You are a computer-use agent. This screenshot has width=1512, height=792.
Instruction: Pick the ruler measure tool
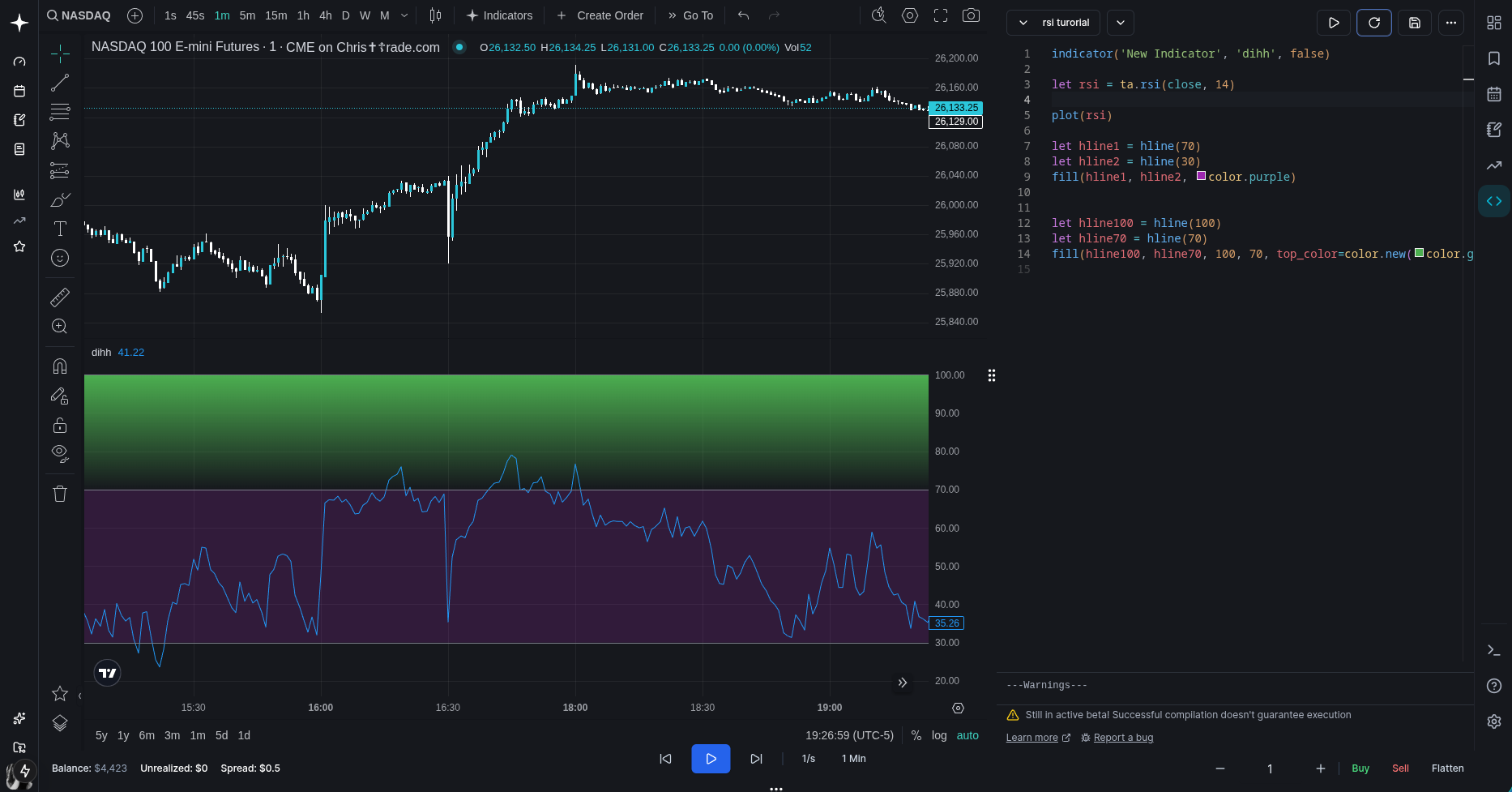60,298
